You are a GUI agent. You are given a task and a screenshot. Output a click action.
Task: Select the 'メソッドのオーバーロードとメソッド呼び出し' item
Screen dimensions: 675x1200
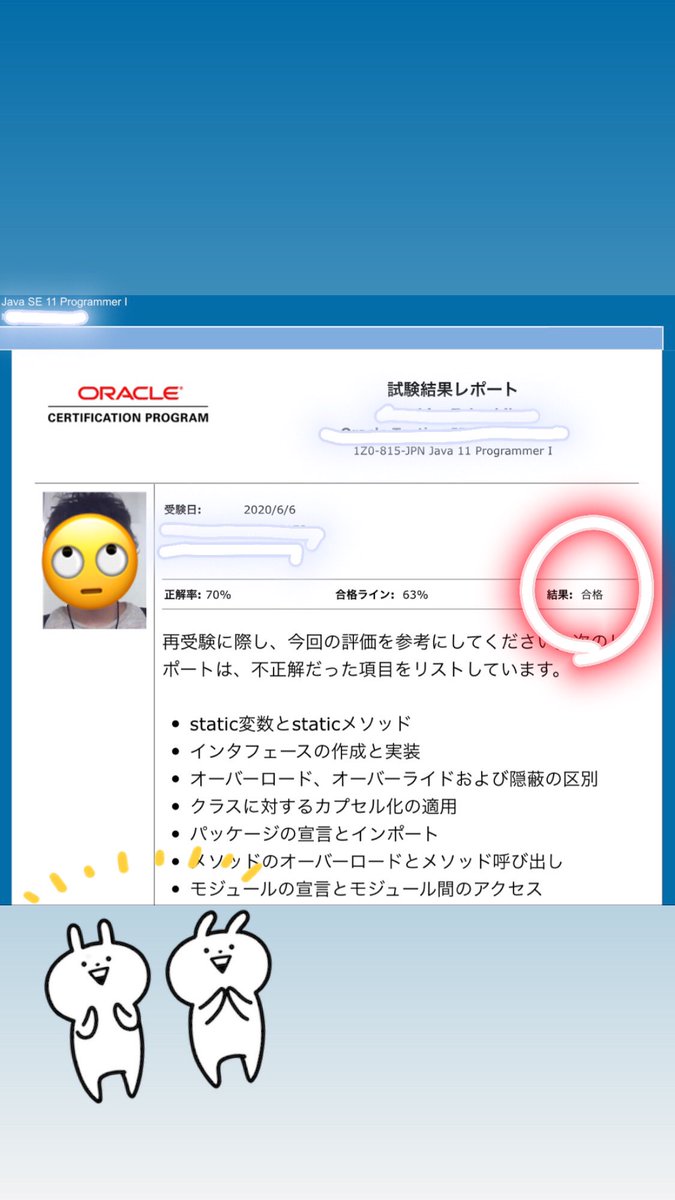376,861
